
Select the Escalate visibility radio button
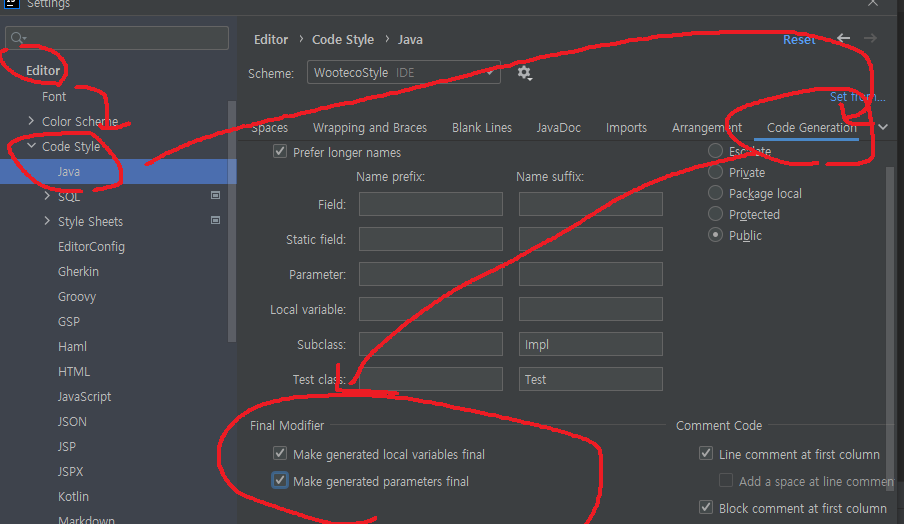[x=715, y=151]
